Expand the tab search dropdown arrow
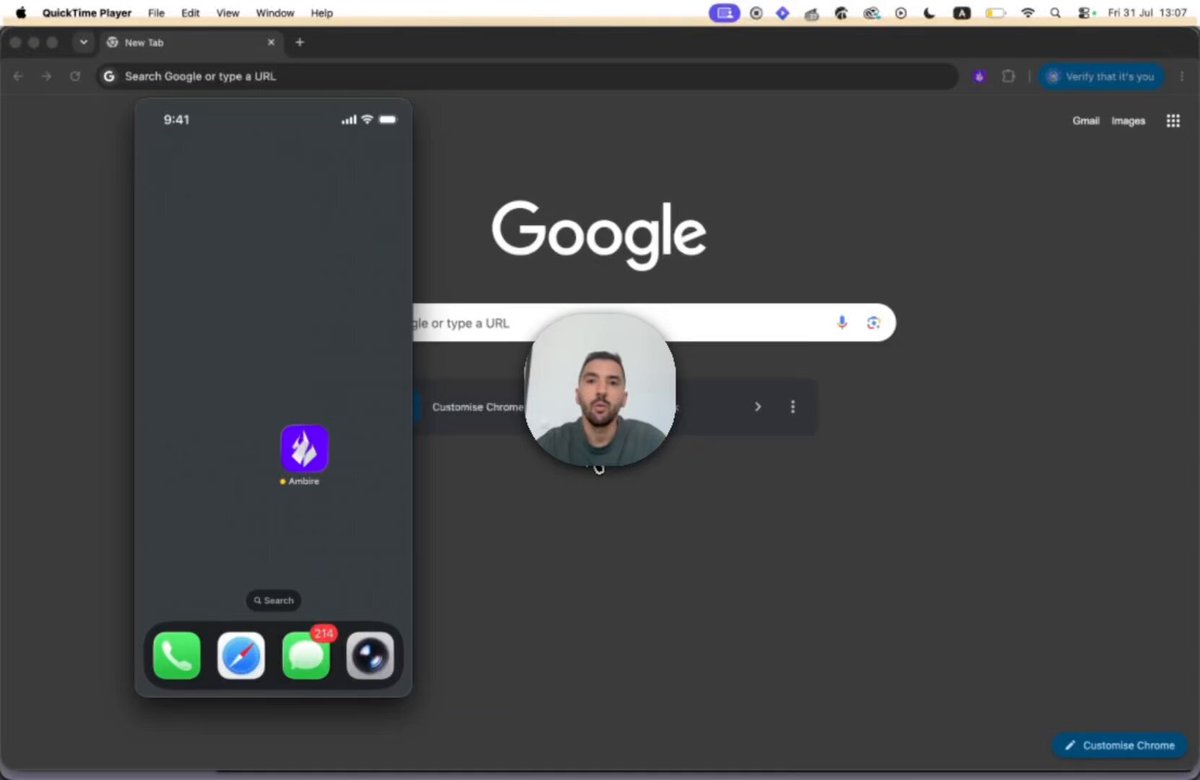Viewport: 1200px width, 780px height. [83, 42]
